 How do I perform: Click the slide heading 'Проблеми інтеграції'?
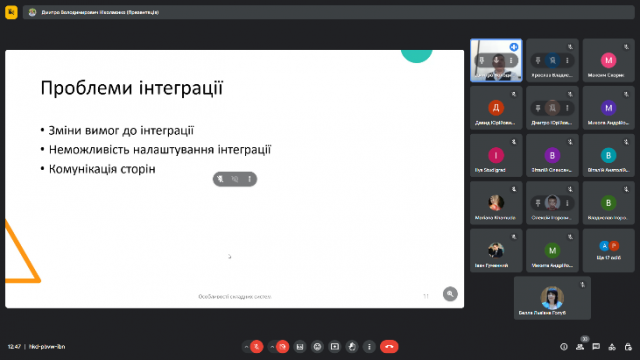click(x=132, y=88)
